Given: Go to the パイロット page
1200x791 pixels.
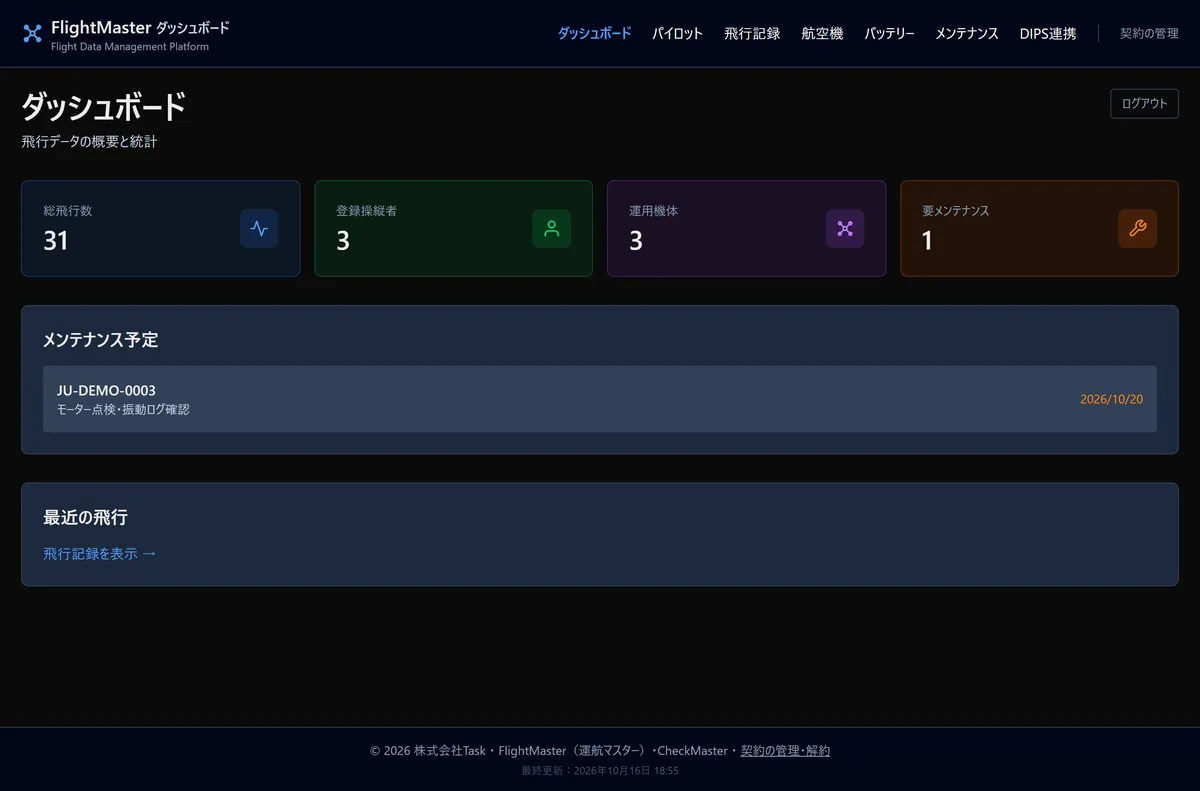Looking at the screenshot, I should point(678,33).
